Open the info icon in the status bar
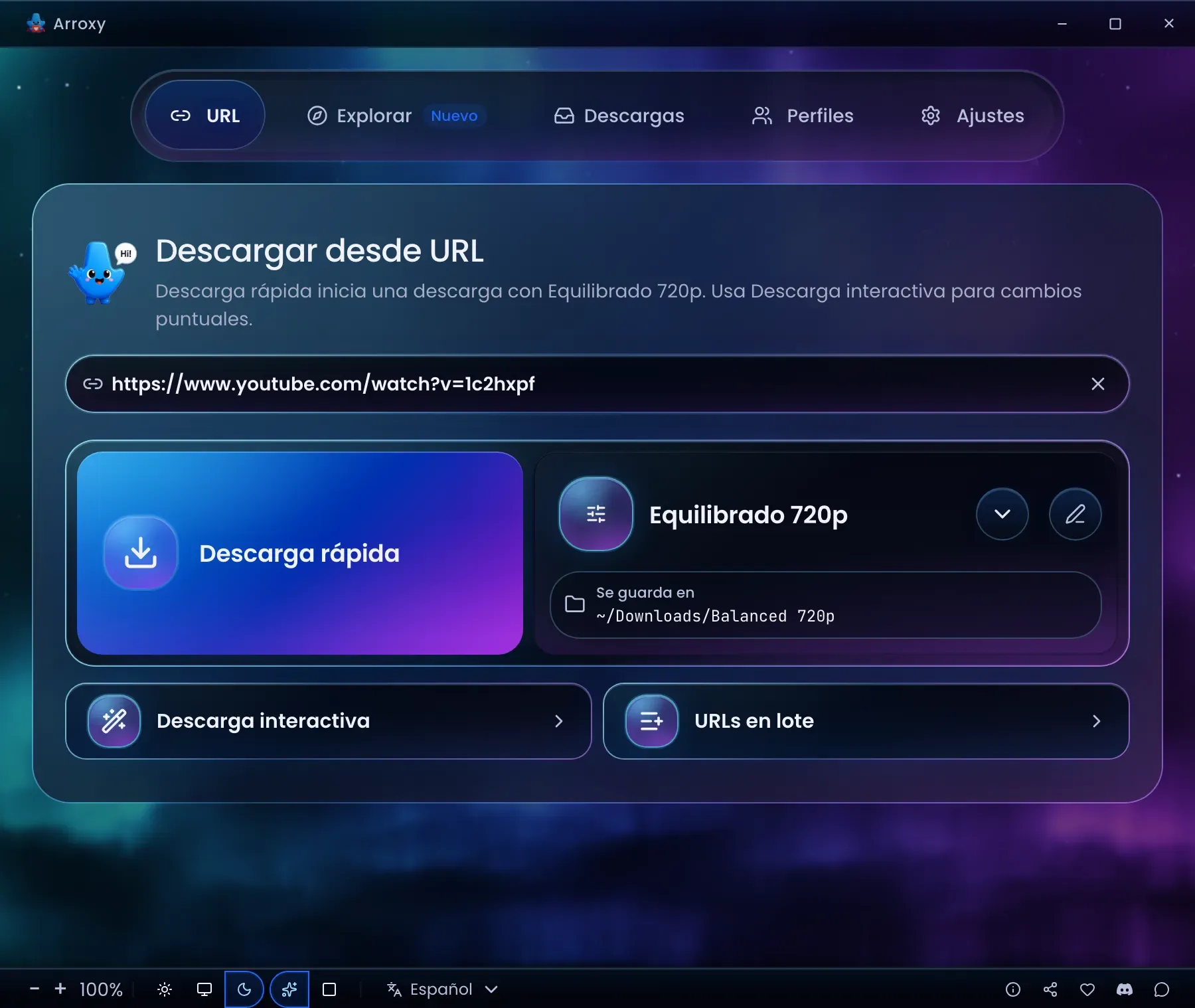The height and width of the screenshot is (1008, 1195). click(1013, 989)
